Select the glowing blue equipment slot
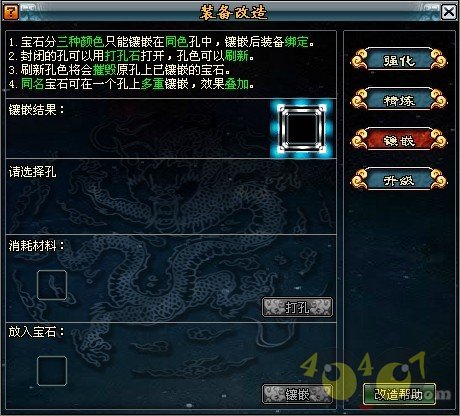 click(x=302, y=128)
